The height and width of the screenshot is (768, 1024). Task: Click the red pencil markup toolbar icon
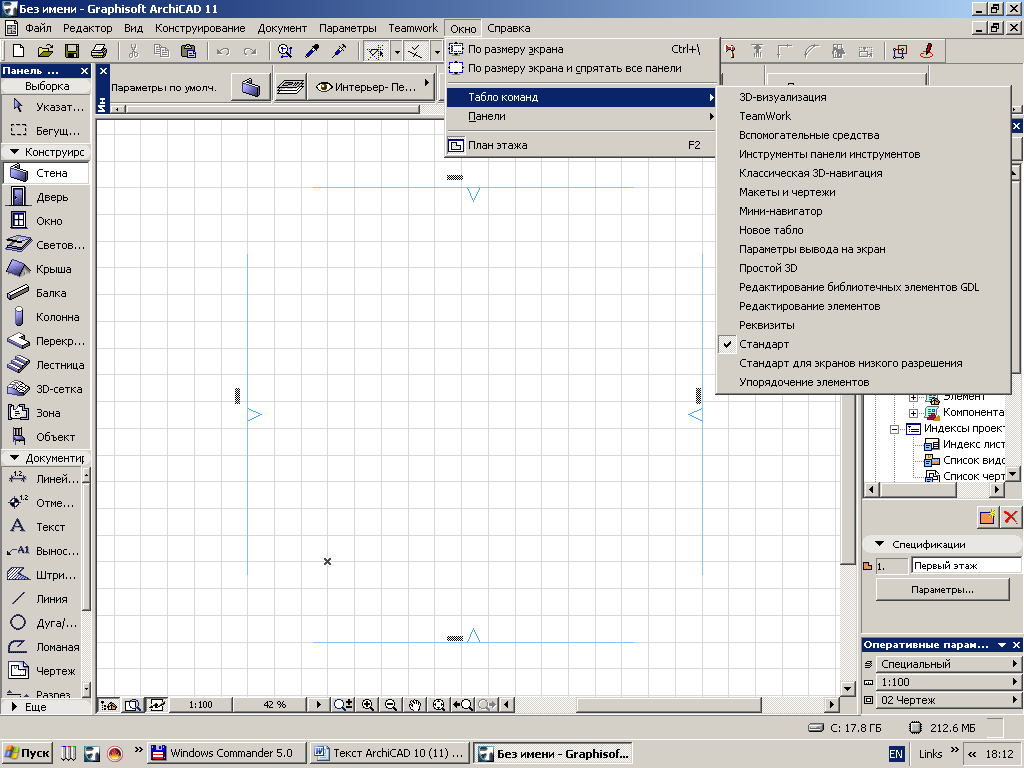[927, 51]
